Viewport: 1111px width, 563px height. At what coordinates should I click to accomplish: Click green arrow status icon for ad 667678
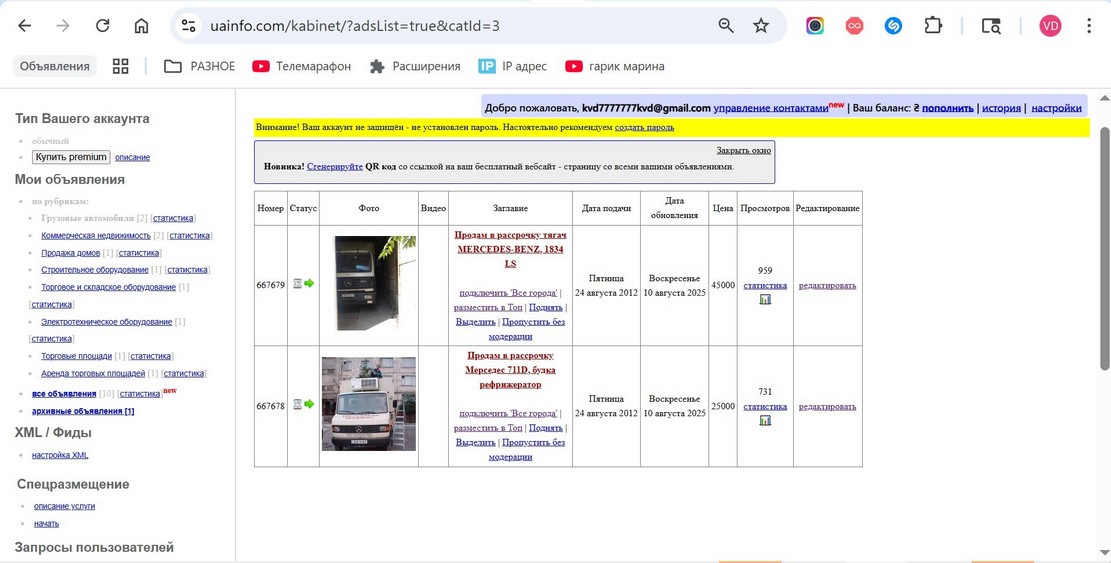pyautogui.click(x=309, y=404)
